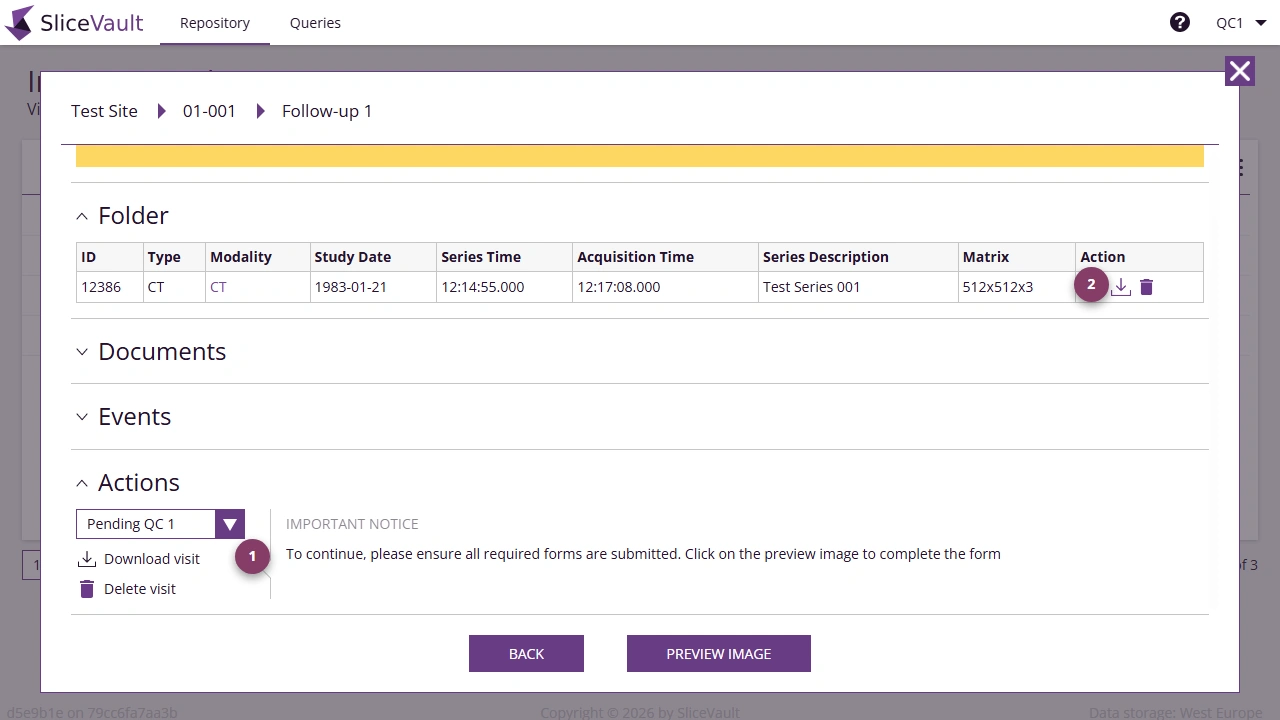1280x720 pixels.
Task: Expand the Documents section
Action: pyautogui.click(x=82, y=351)
